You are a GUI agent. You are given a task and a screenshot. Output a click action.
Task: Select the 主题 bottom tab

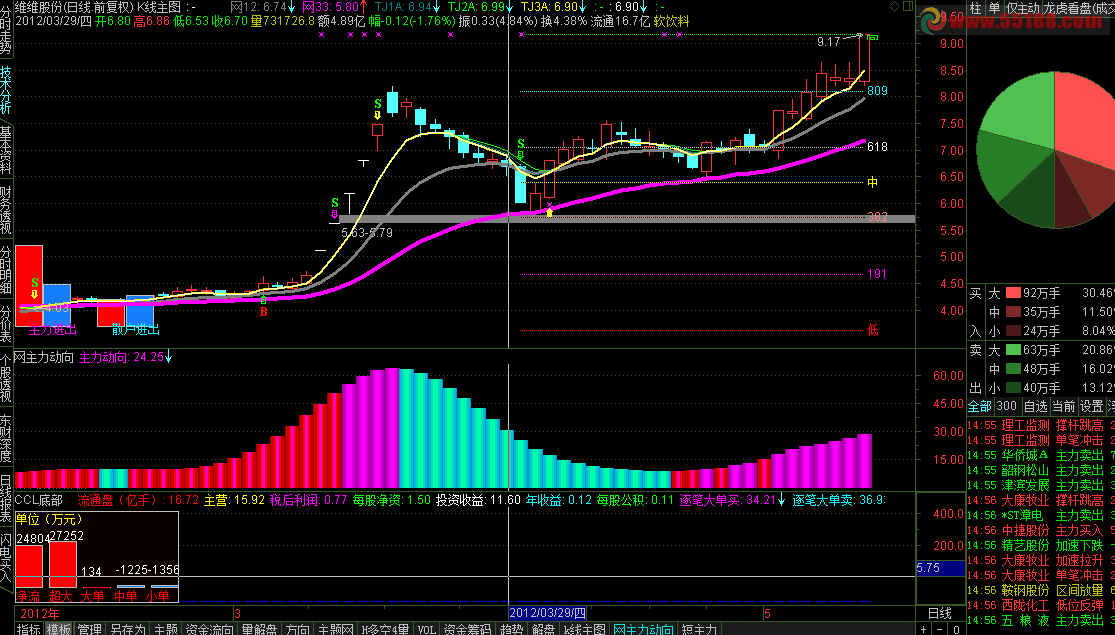pyautogui.click(x=166, y=629)
